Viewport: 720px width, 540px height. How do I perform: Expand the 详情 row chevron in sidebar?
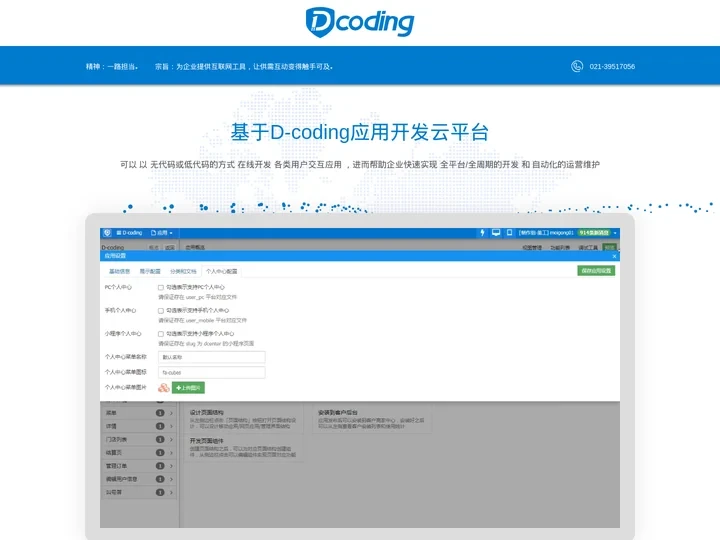pyautogui.click(x=171, y=426)
